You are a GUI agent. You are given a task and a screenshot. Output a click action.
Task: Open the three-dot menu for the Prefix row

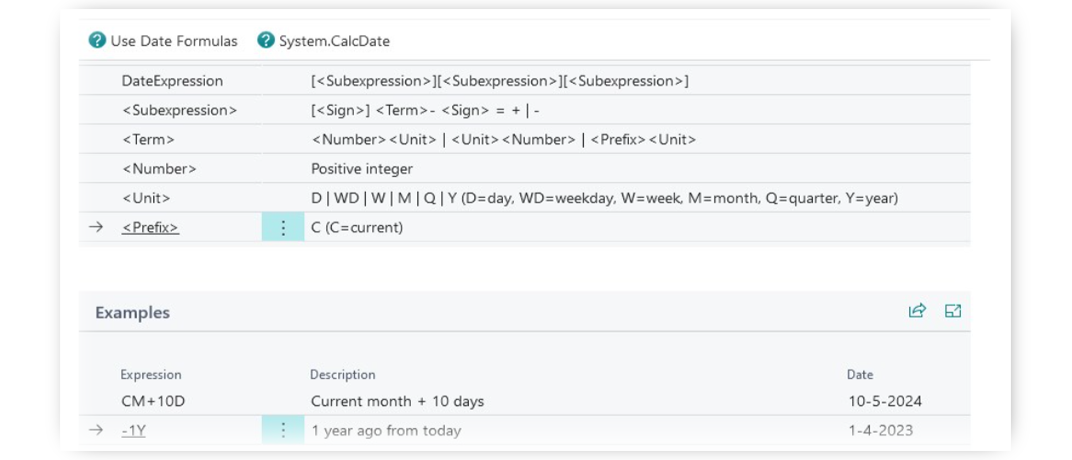(x=283, y=227)
